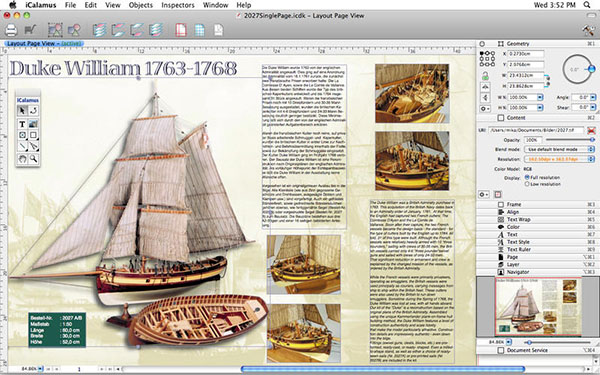Choose the hand pan tool
This screenshot has width=600, height=375.
tap(22, 159)
